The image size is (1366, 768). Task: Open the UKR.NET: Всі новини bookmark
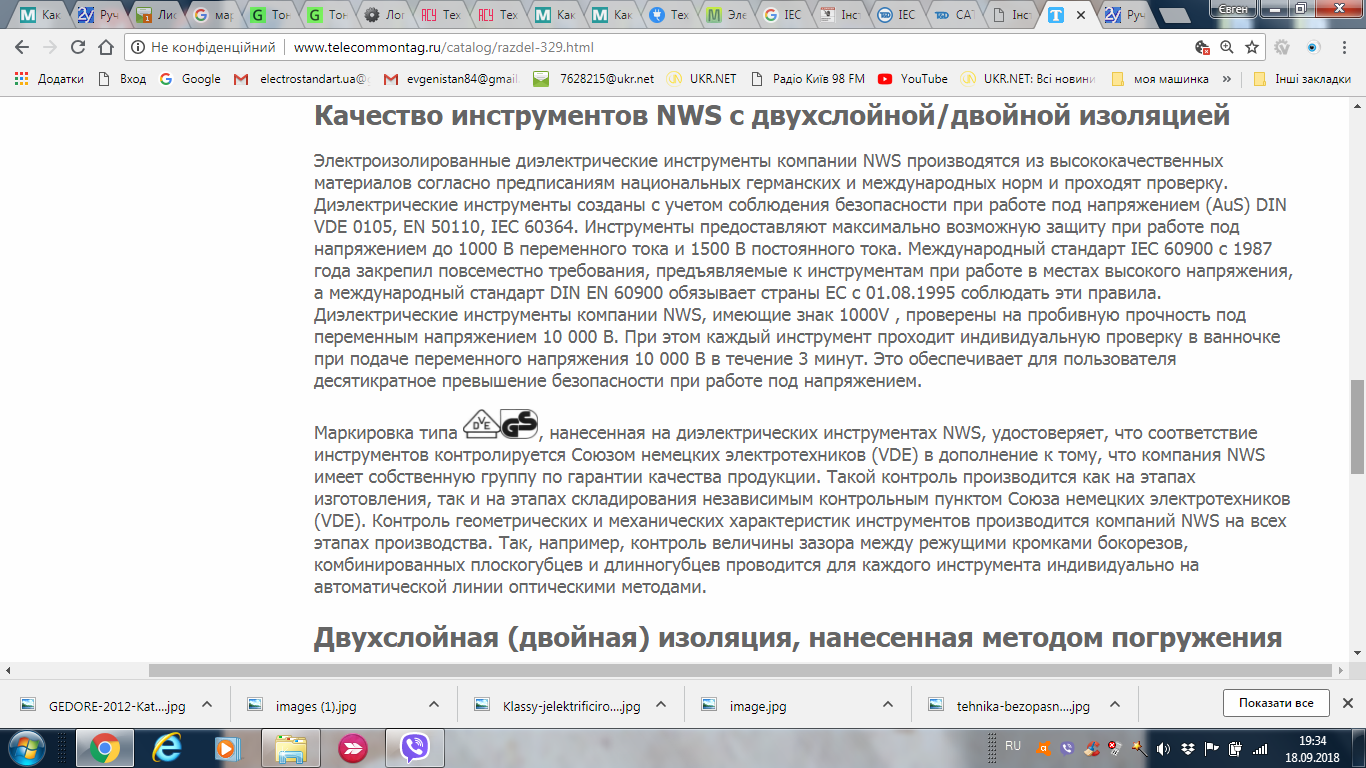(1028, 79)
